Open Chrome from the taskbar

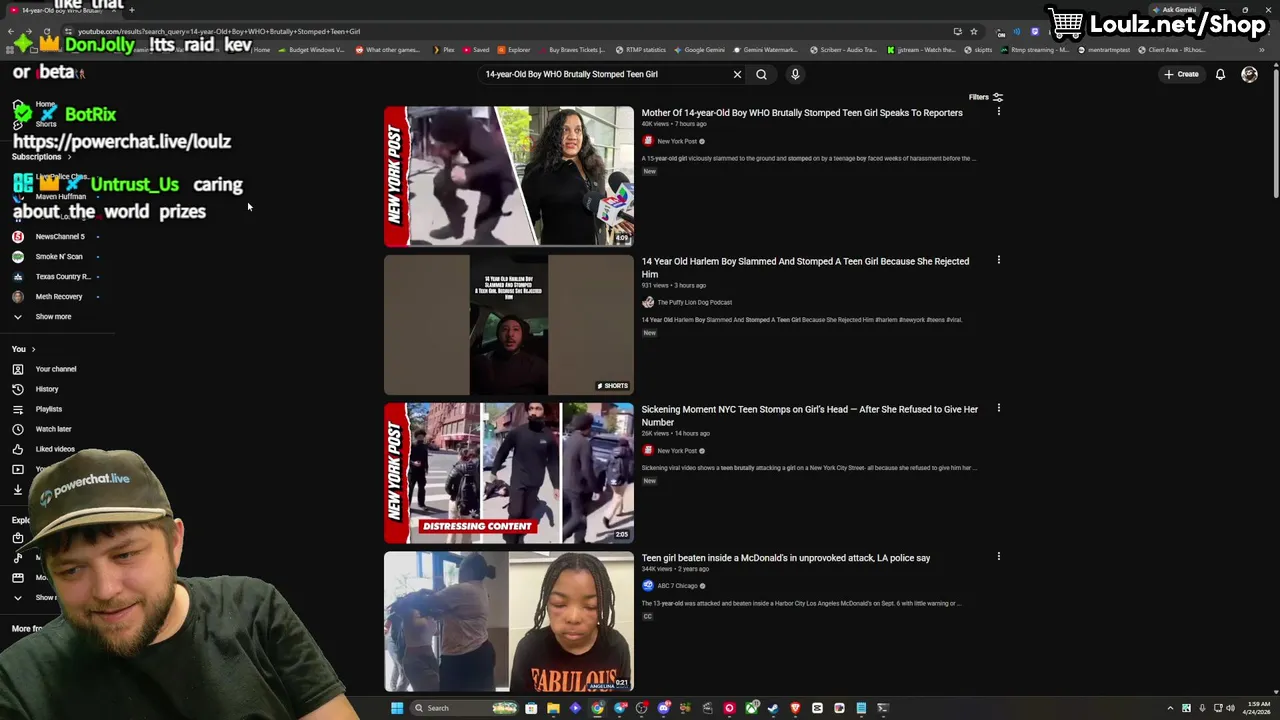[x=597, y=708]
